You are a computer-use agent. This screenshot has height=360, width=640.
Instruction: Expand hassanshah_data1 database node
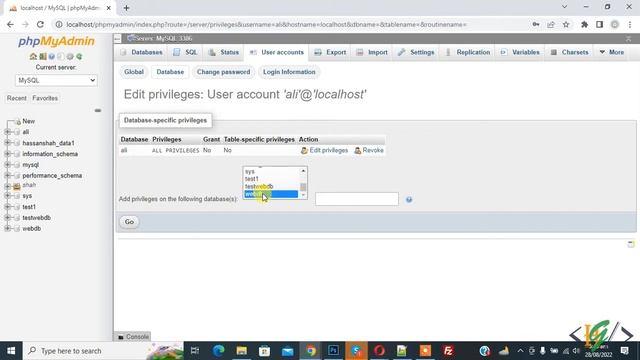coord(7,143)
